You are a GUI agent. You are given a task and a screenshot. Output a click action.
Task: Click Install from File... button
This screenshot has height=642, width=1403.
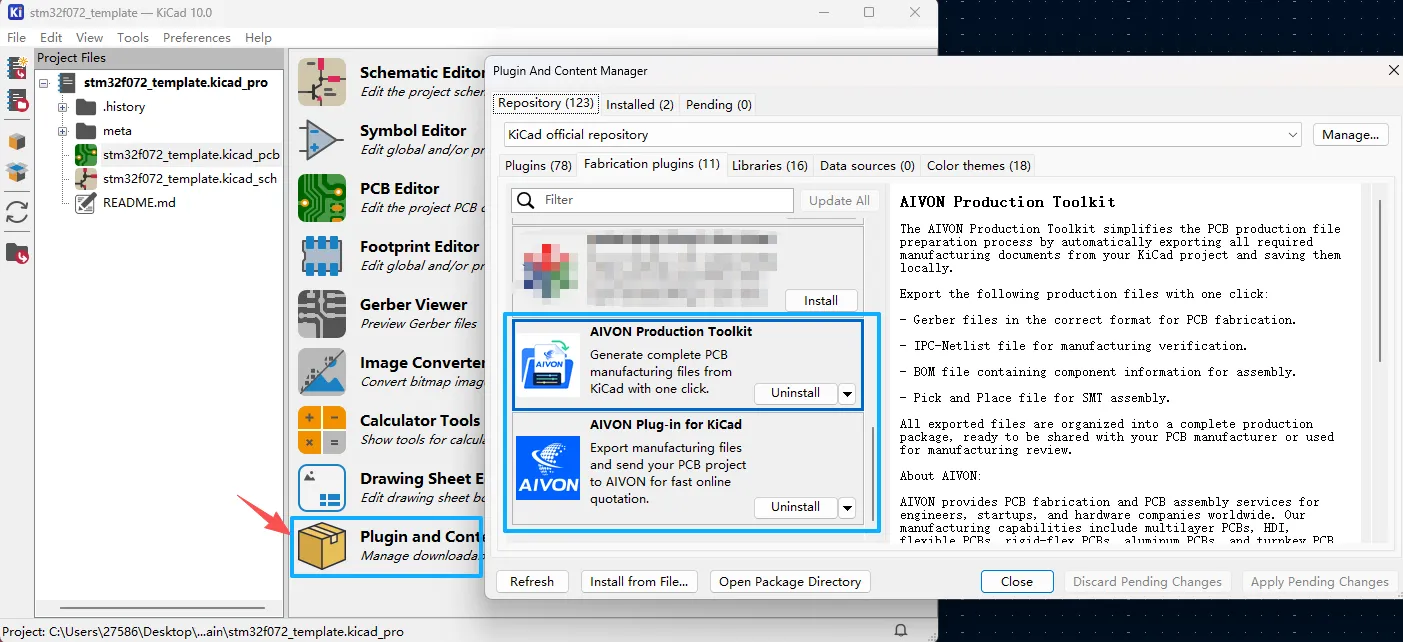[x=639, y=581]
